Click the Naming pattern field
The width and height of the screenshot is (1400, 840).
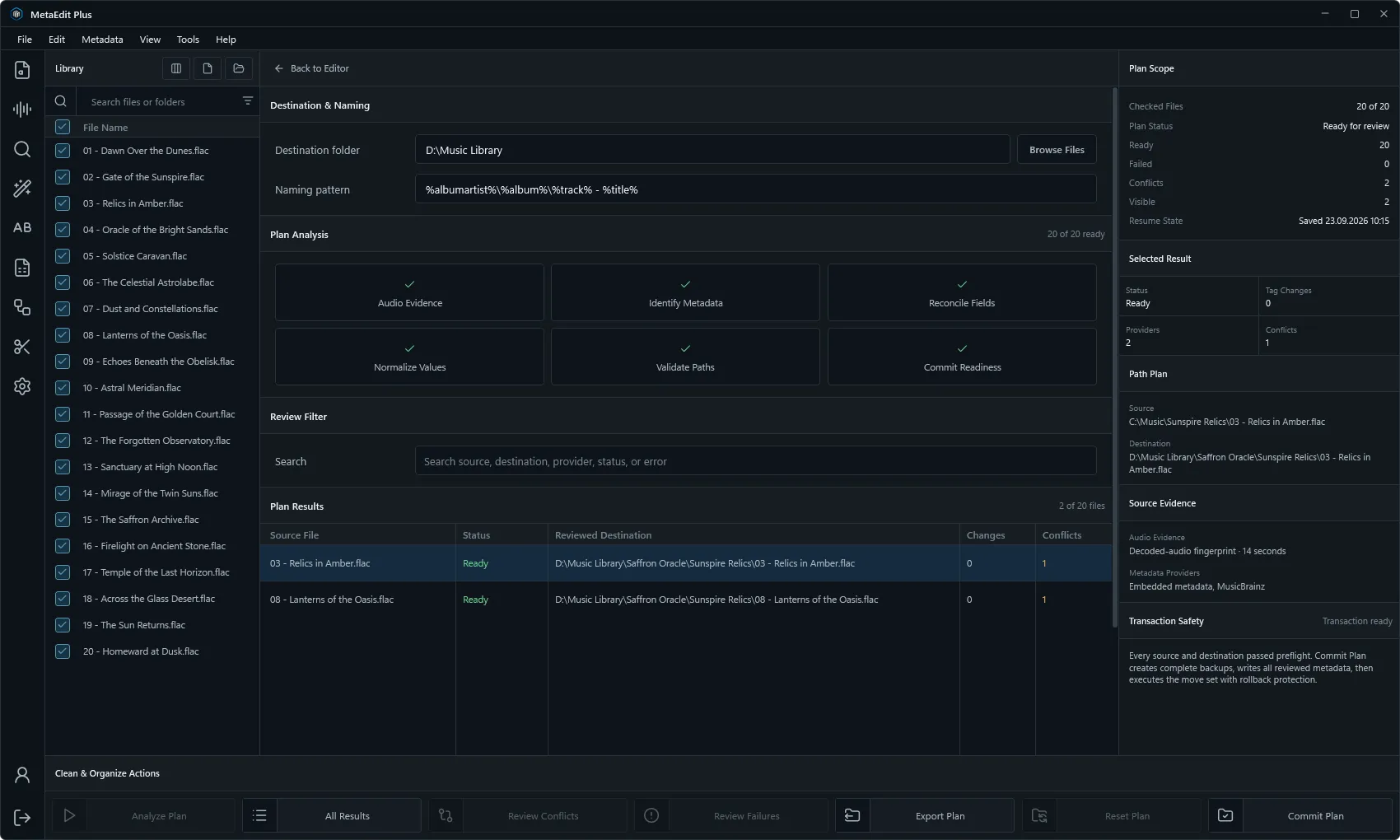(x=756, y=189)
